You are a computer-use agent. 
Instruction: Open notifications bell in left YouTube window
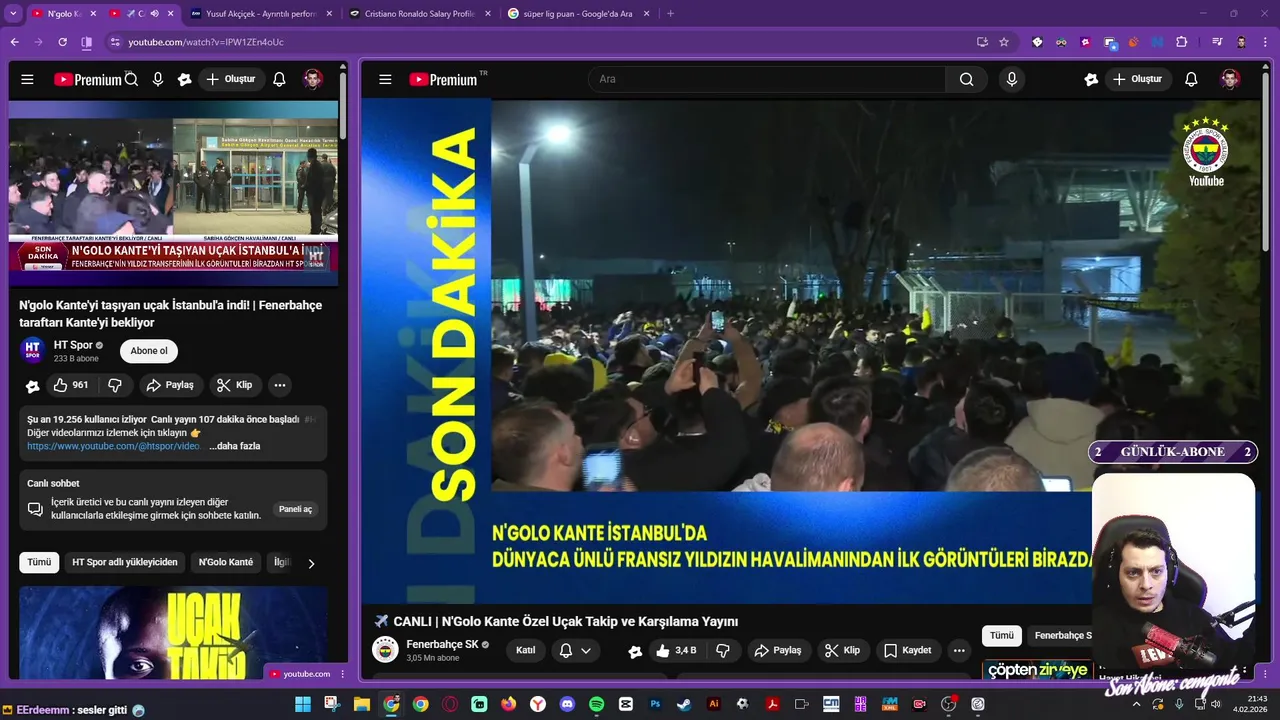click(279, 79)
